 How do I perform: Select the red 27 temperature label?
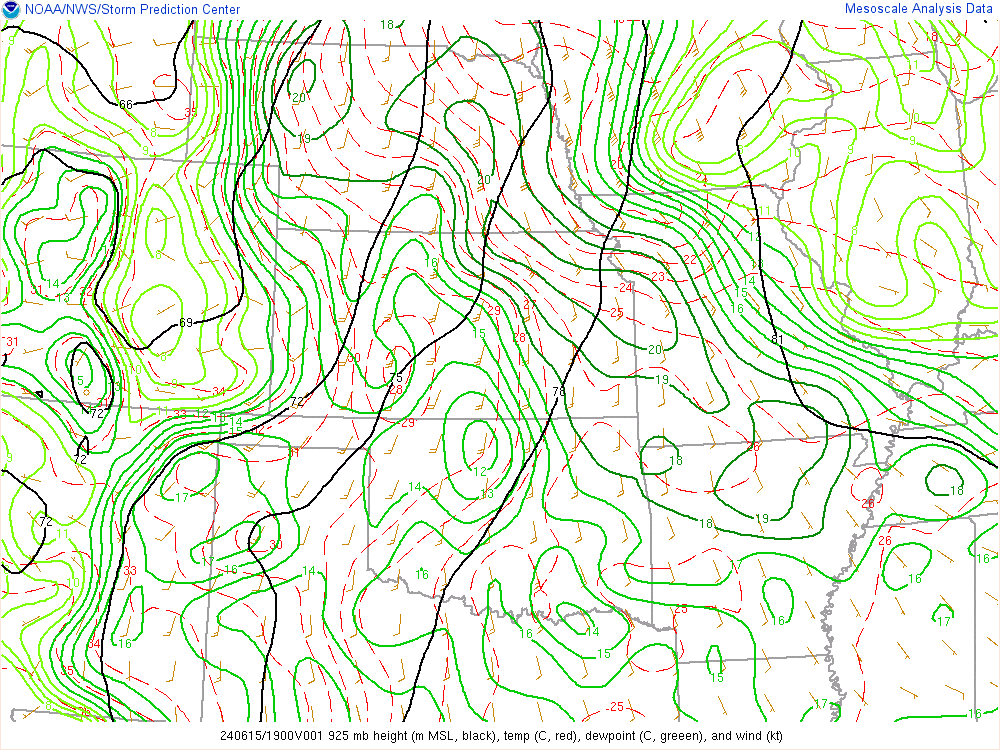click(530, 304)
